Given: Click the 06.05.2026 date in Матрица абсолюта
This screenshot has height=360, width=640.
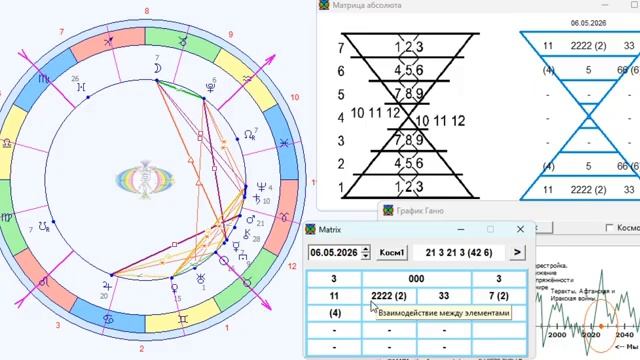Looking at the screenshot, I should pyautogui.click(x=588, y=23).
